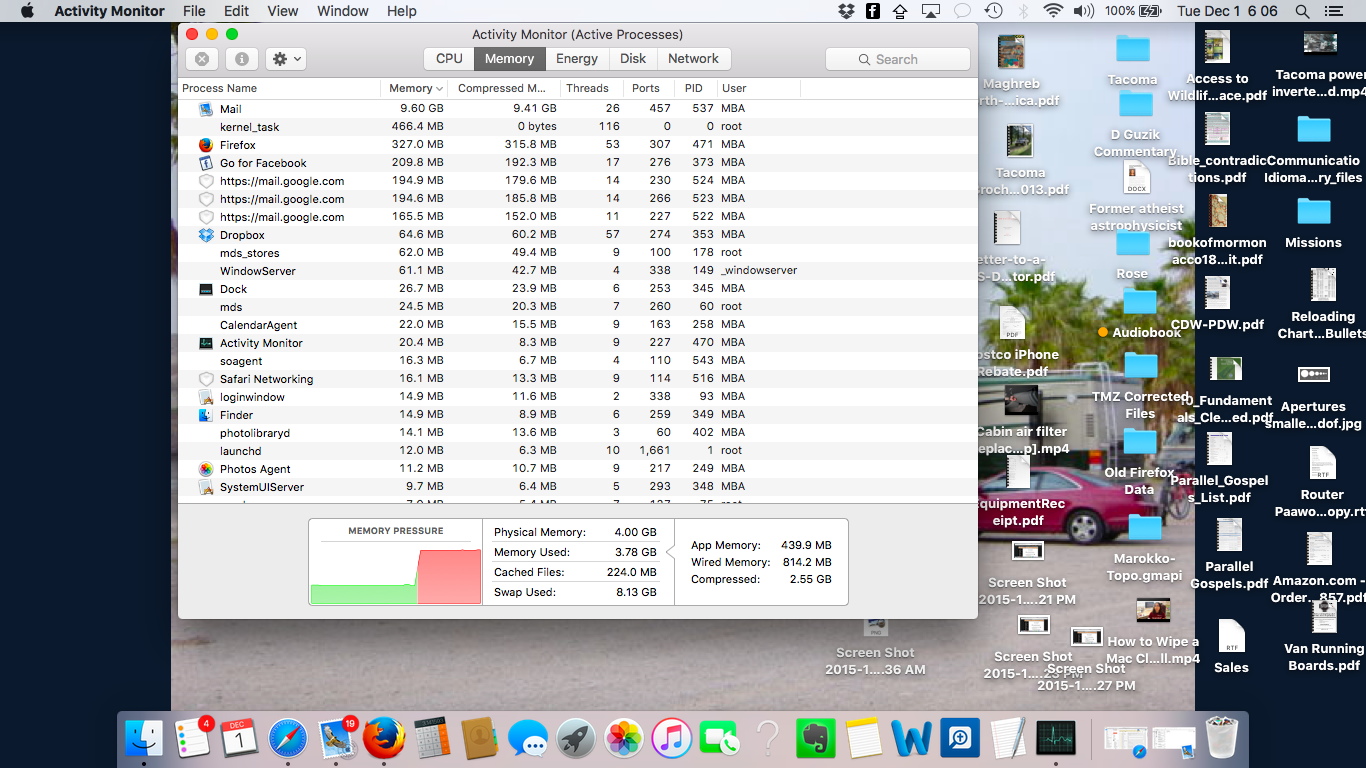Viewport: 1366px width, 768px height.
Task: Switch to the Disk tab
Action: 633,59
